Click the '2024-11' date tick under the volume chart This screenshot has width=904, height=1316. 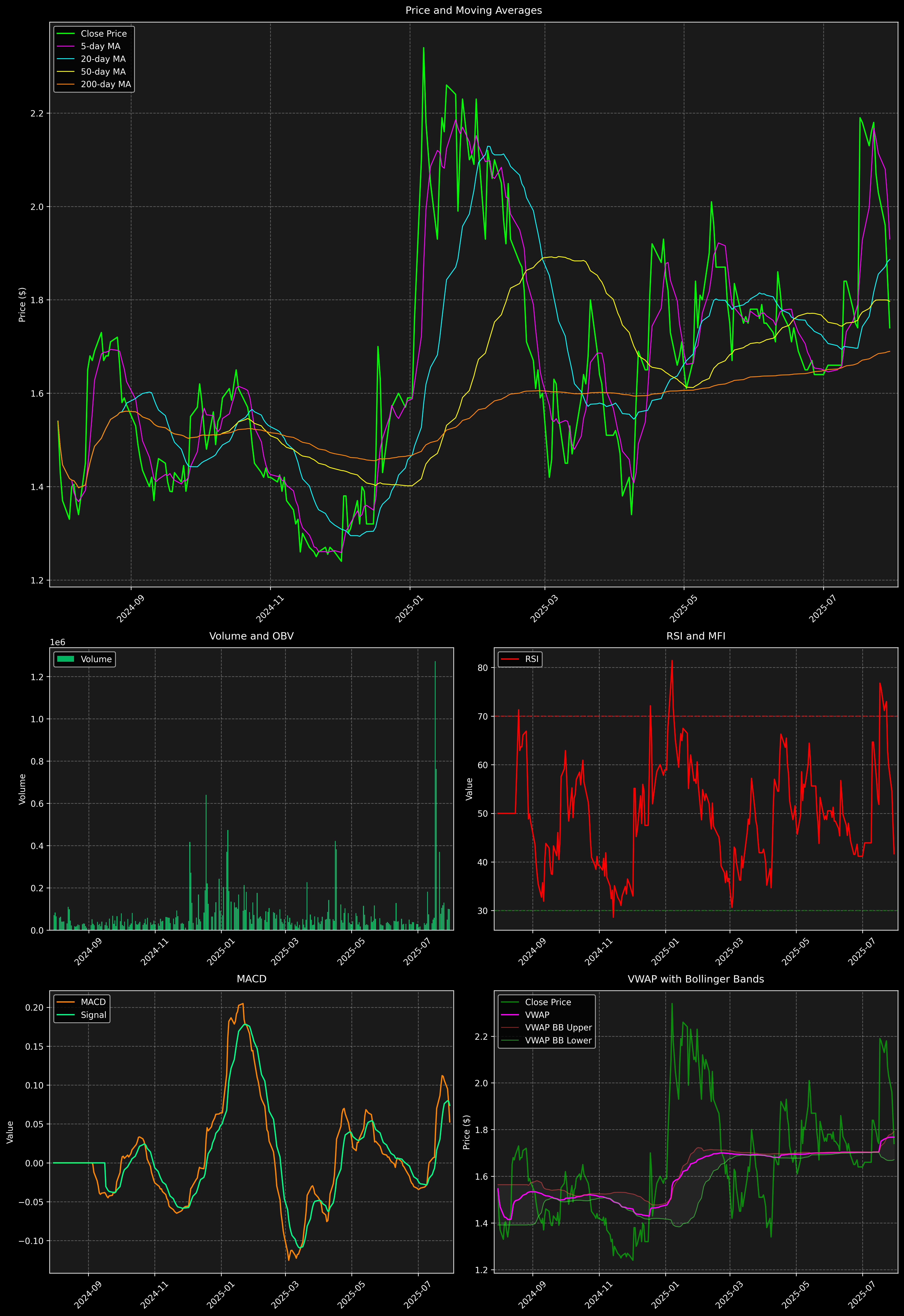(x=154, y=952)
